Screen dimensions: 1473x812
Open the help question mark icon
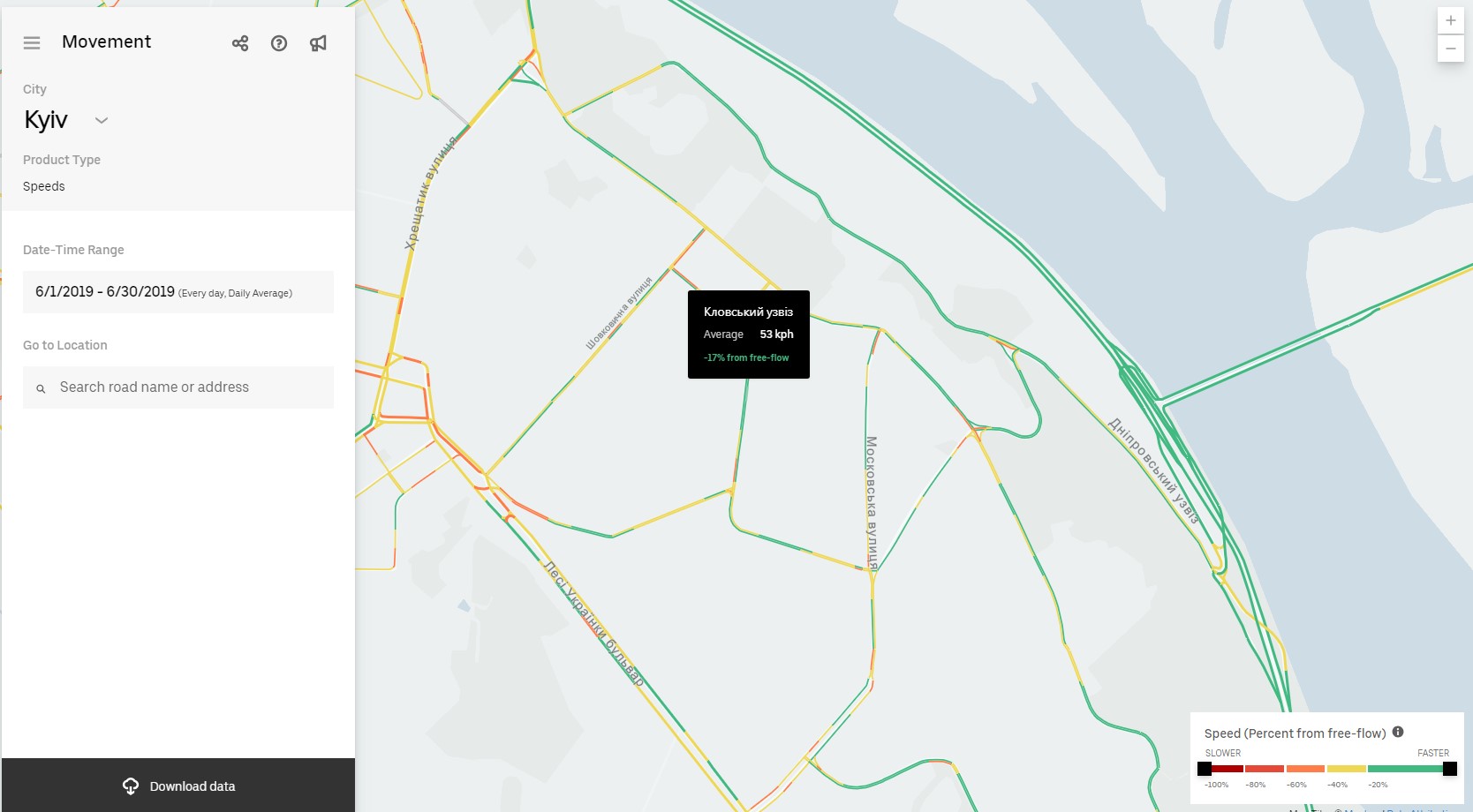coord(279,43)
